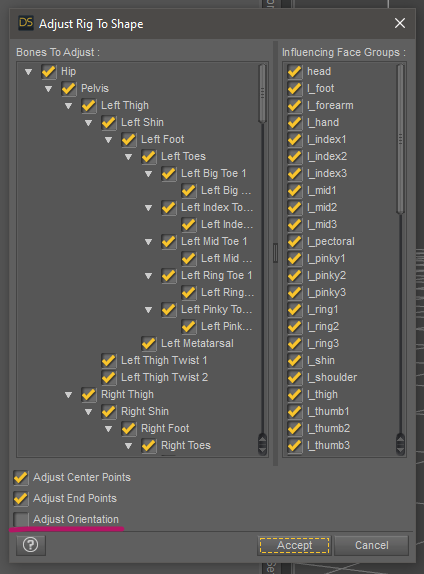
Task: Select the Left Thigh Twist 2 item
Action: pos(164,377)
